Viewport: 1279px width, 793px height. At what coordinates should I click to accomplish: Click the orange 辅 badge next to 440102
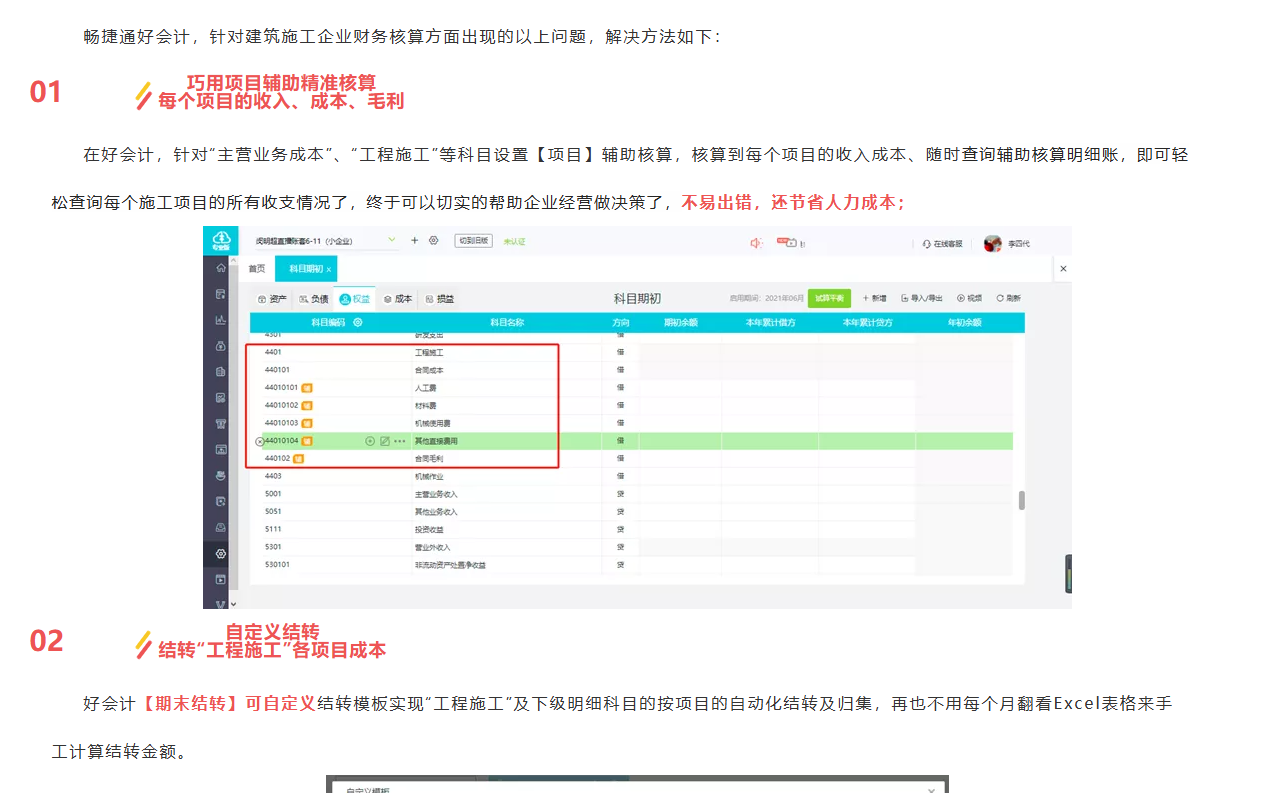[x=298, y=458]
